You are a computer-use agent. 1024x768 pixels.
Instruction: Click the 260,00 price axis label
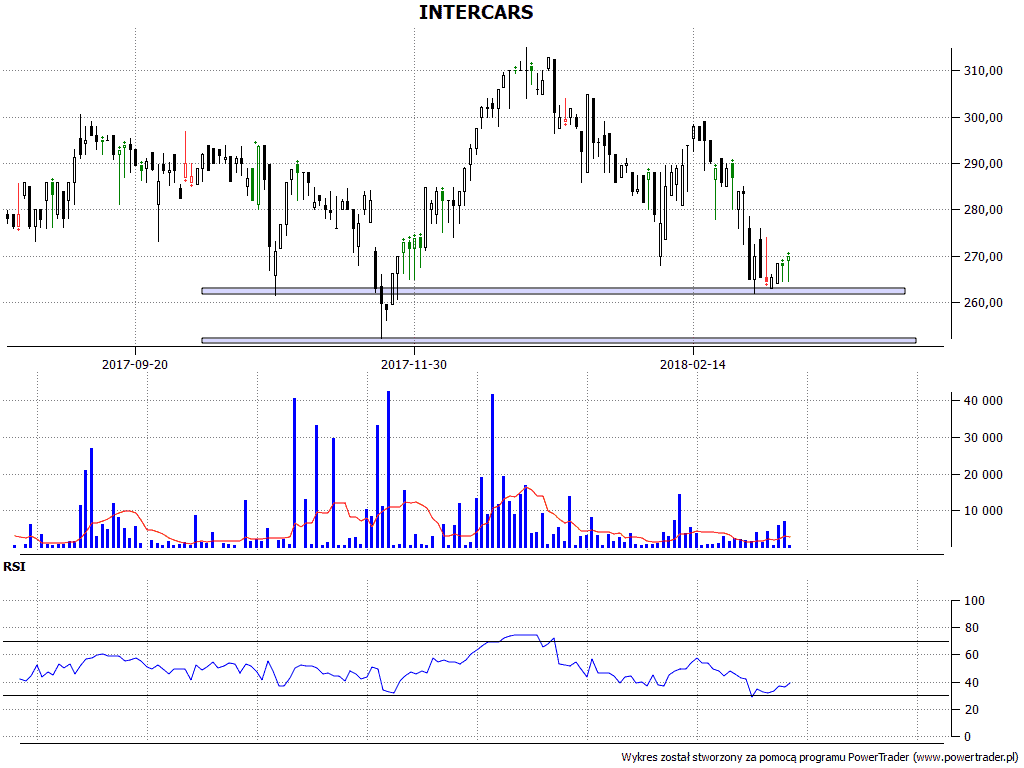[x=984, y=302]
